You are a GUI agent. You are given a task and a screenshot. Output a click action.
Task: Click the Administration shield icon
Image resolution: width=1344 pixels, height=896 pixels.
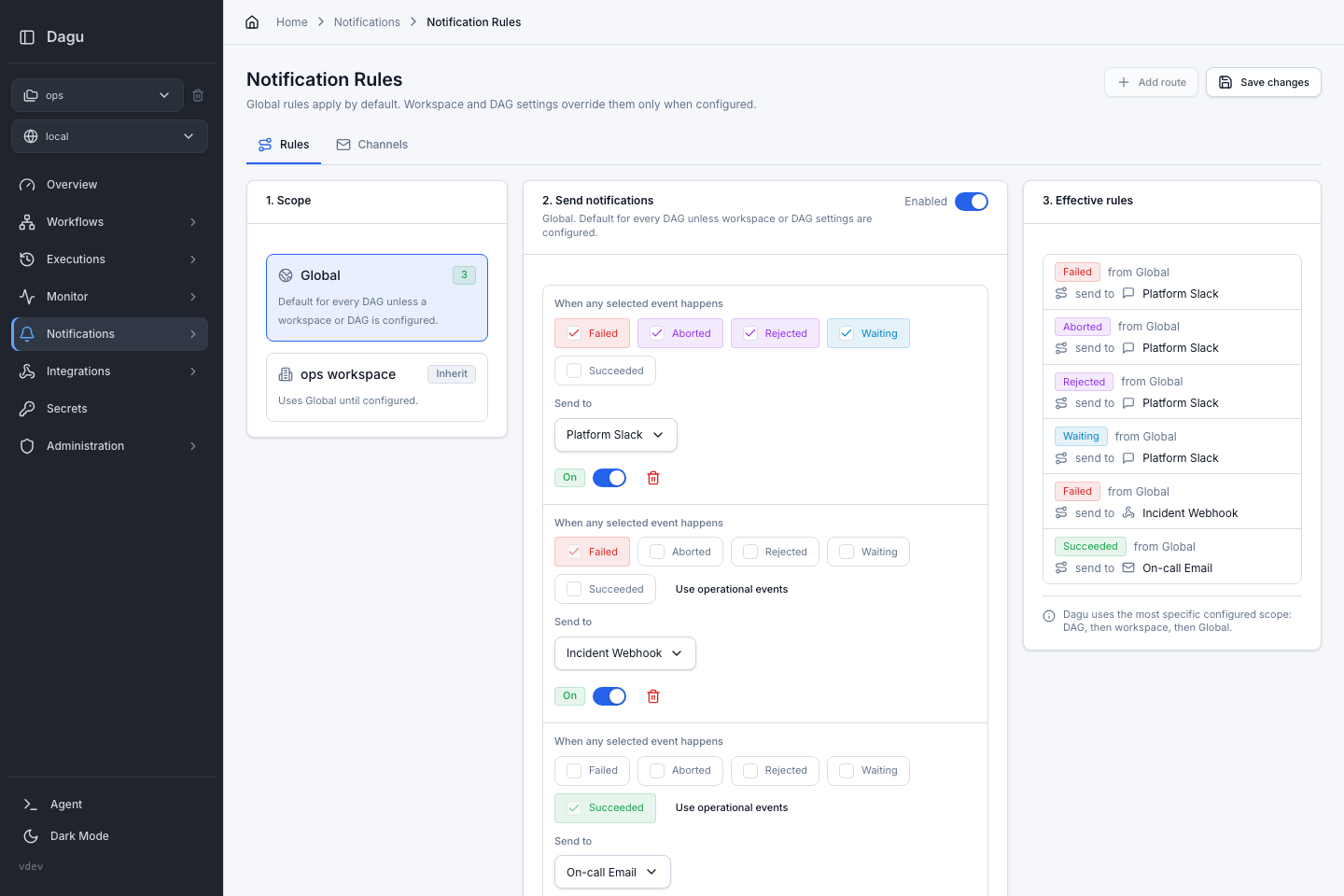[27, 446]
